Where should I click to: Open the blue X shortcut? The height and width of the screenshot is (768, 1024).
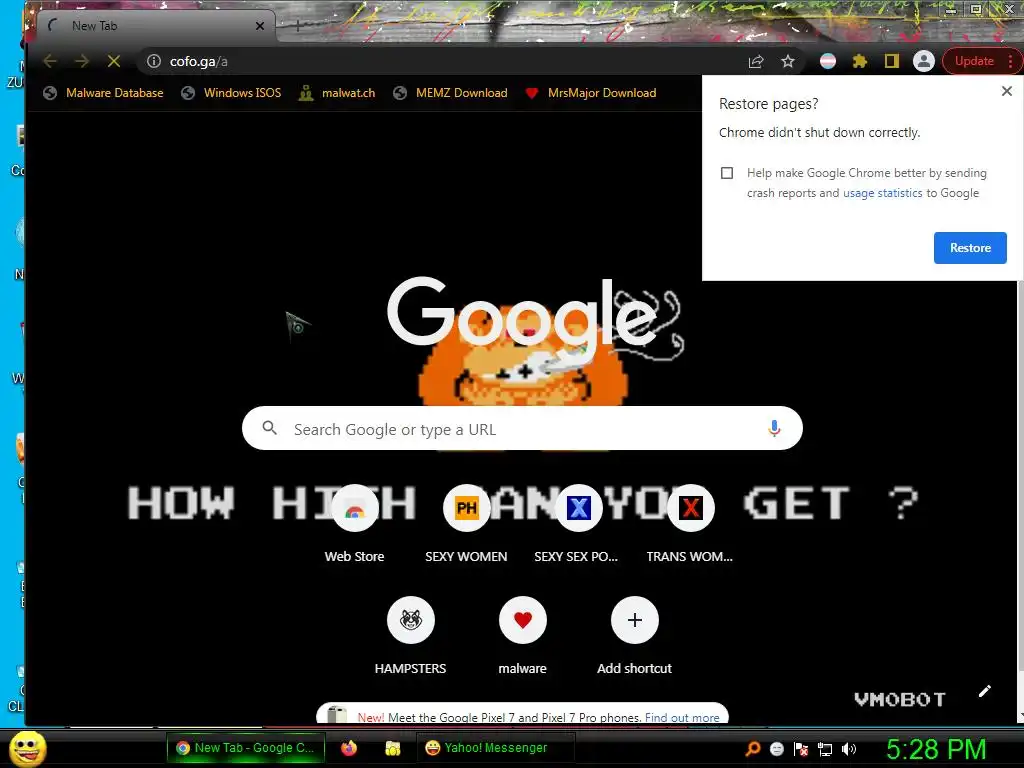(578, 508)
